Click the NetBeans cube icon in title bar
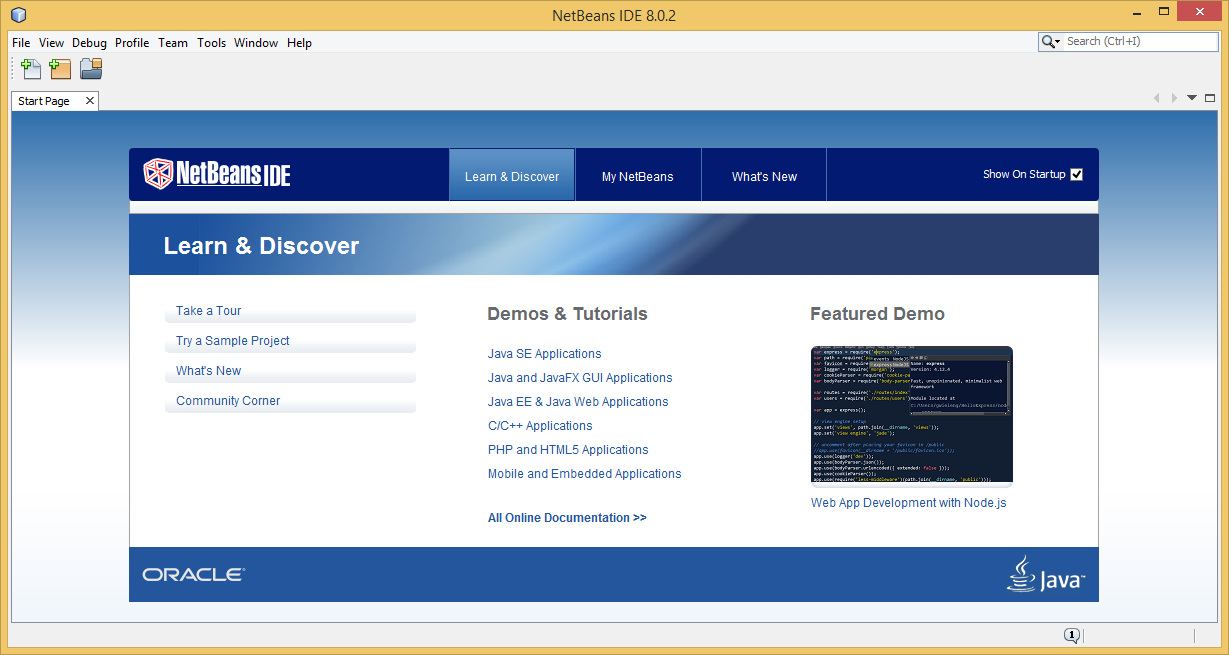The width and height of the screenshot is (1229, 655). [19, 15]
